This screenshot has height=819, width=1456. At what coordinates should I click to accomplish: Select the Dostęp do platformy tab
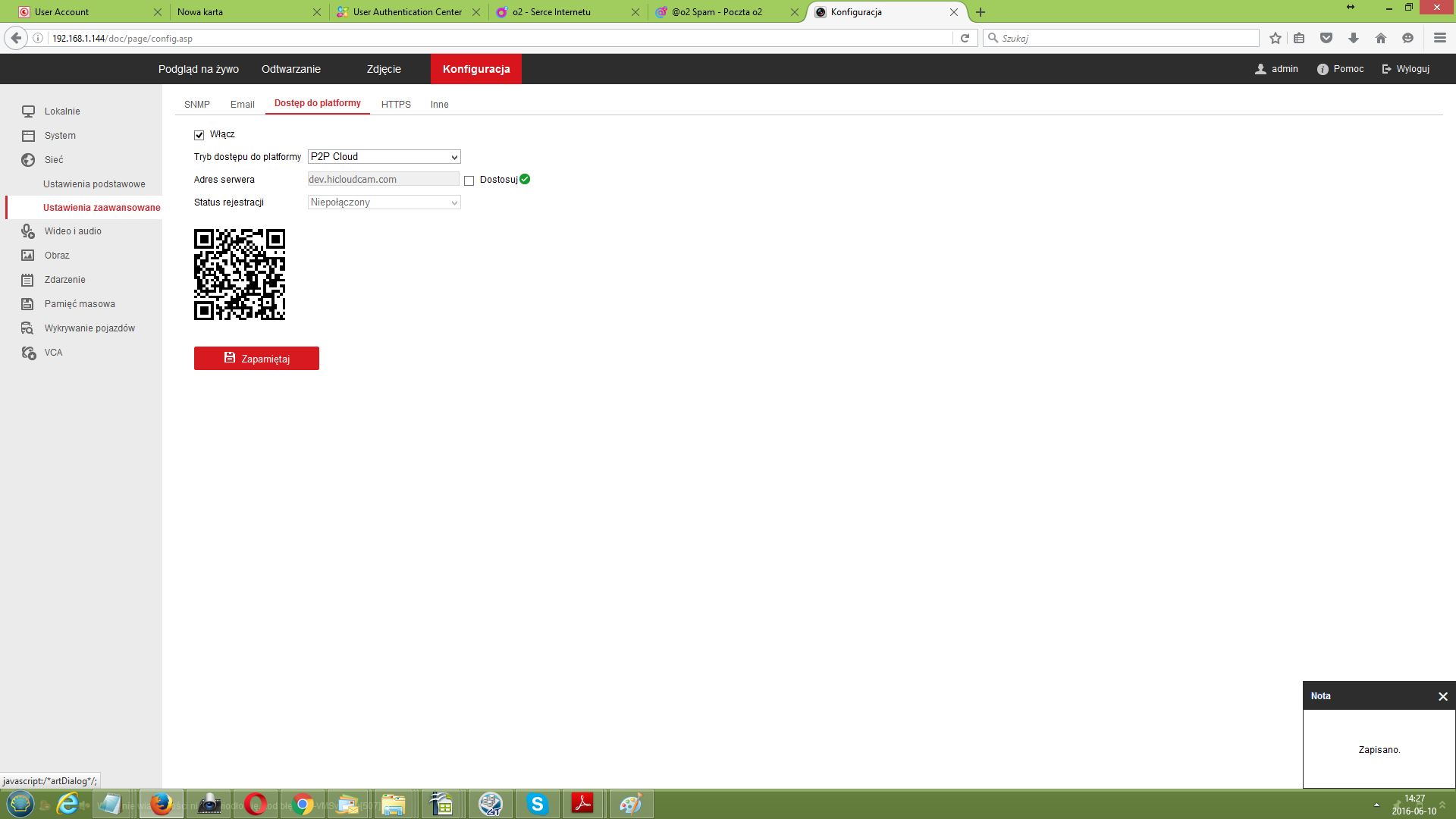tap(318, 103)
